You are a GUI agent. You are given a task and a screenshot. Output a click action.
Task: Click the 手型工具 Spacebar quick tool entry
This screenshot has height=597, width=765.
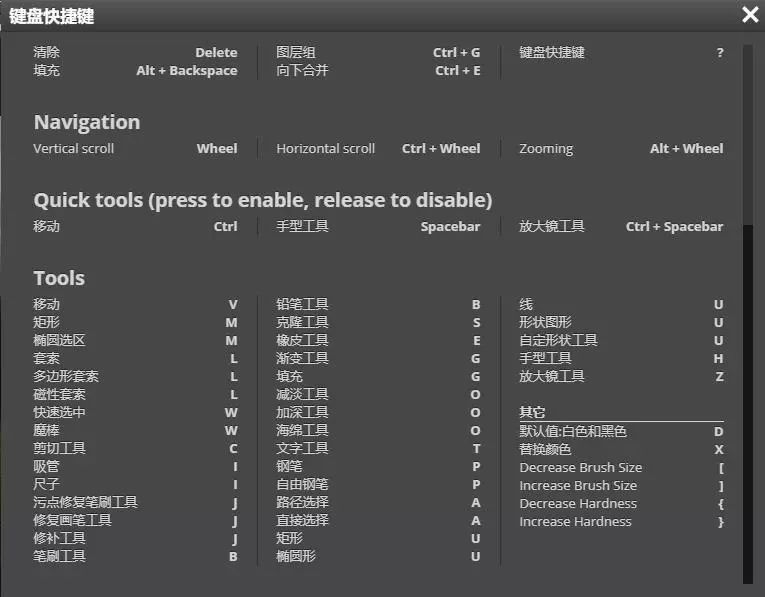pyautogui.click(x=378, y=226)
